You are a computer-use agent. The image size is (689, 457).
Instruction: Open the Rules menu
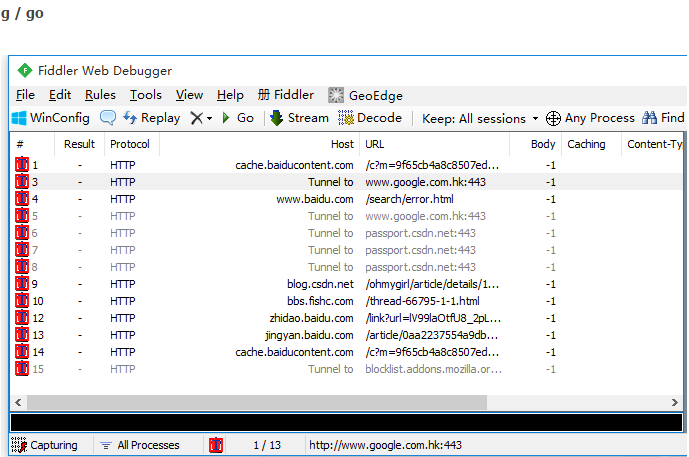coord(100,95)
